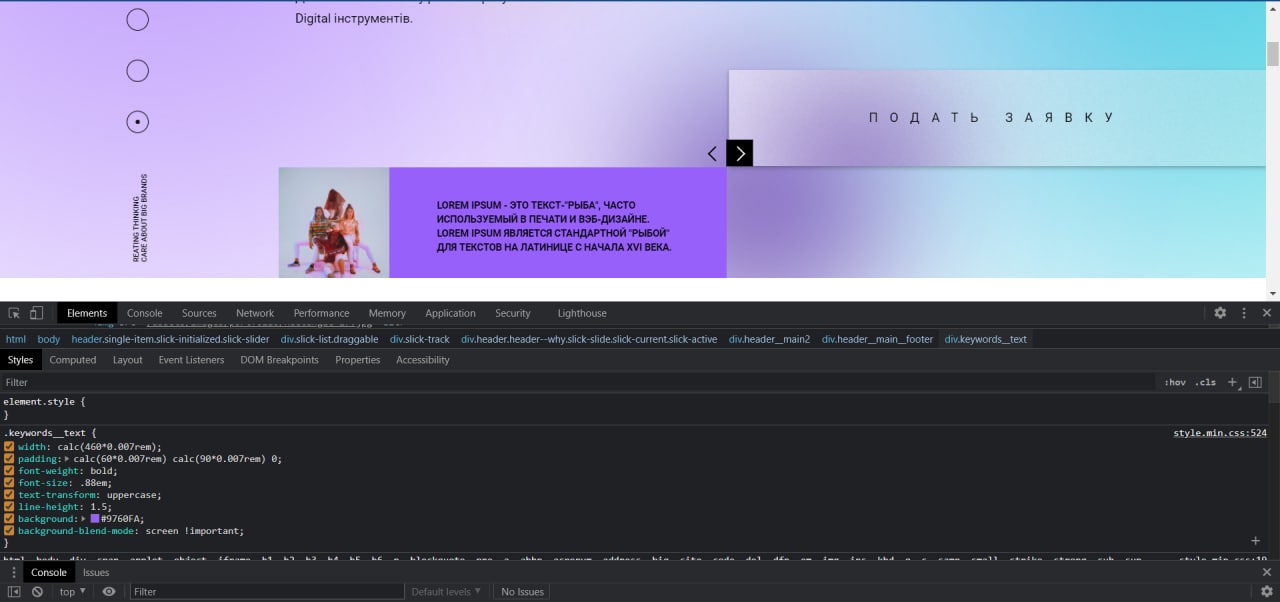Click the #9760FA background color swatch

[95, 519]
